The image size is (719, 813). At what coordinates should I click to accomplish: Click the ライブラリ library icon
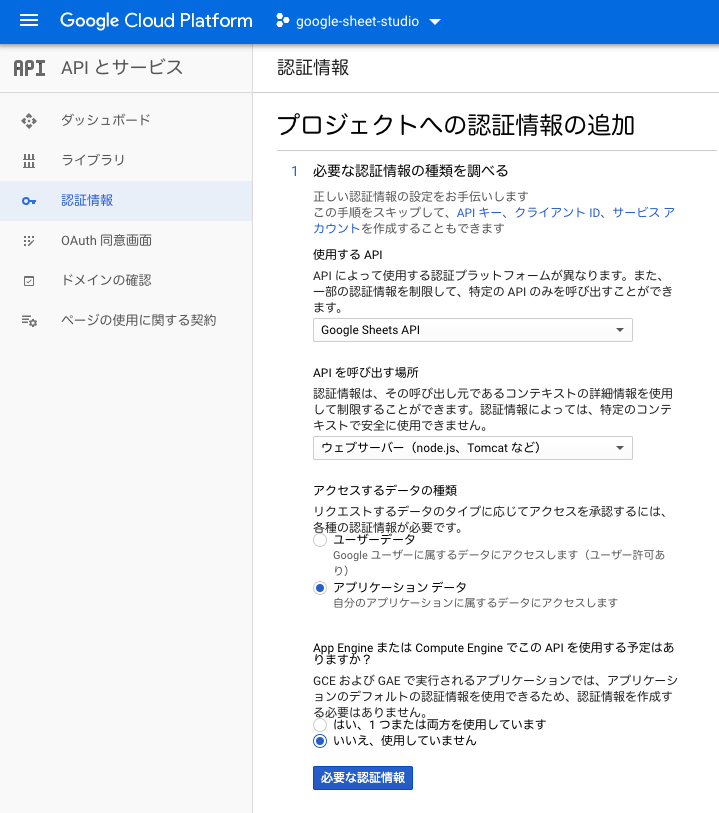29,161
